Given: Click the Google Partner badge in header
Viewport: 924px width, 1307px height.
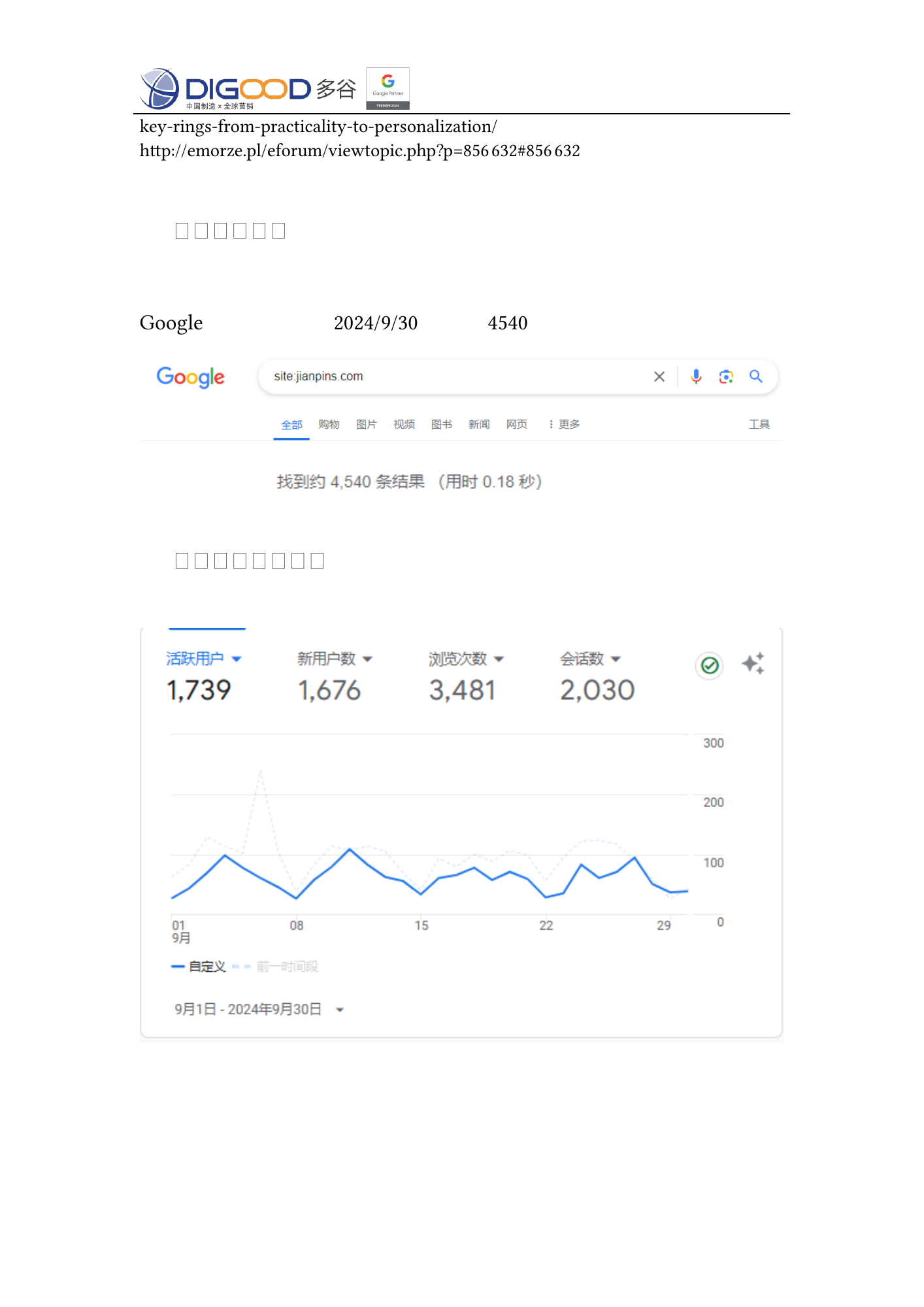Looking at the screenshot, I should click(x=388, y=88).
